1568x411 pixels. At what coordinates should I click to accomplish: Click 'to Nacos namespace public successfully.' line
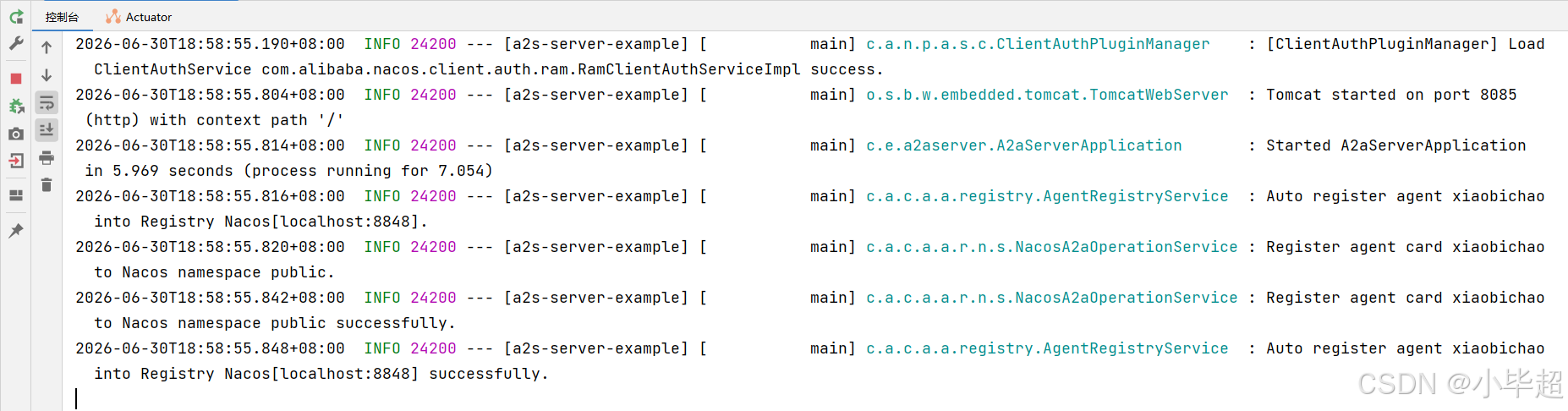coord(275,323)
